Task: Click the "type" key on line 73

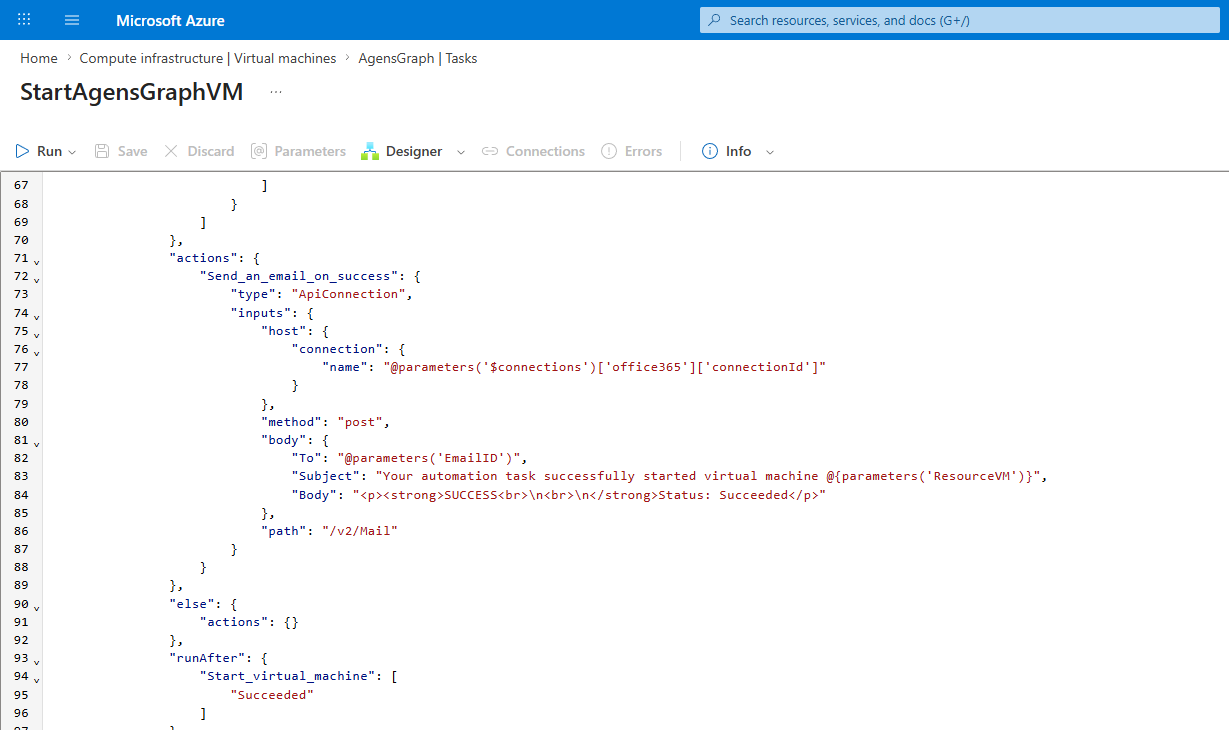Action: (254, 294)
